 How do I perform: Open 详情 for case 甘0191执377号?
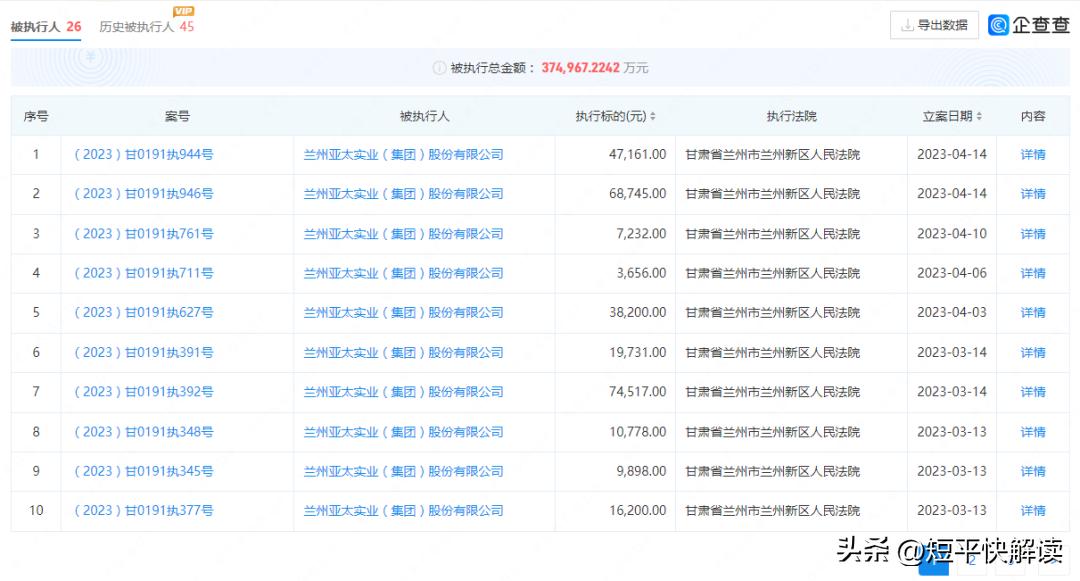1031,510
